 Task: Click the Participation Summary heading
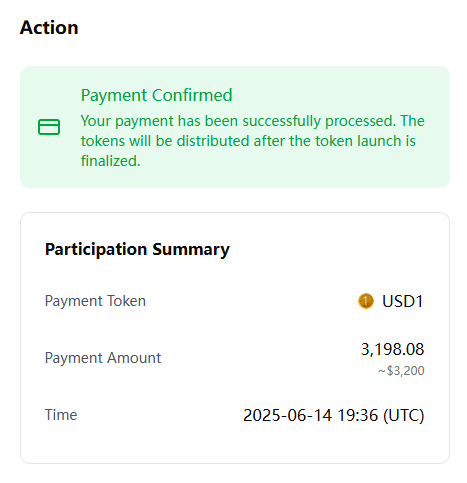pyautogui.click(x=137, y=249)
